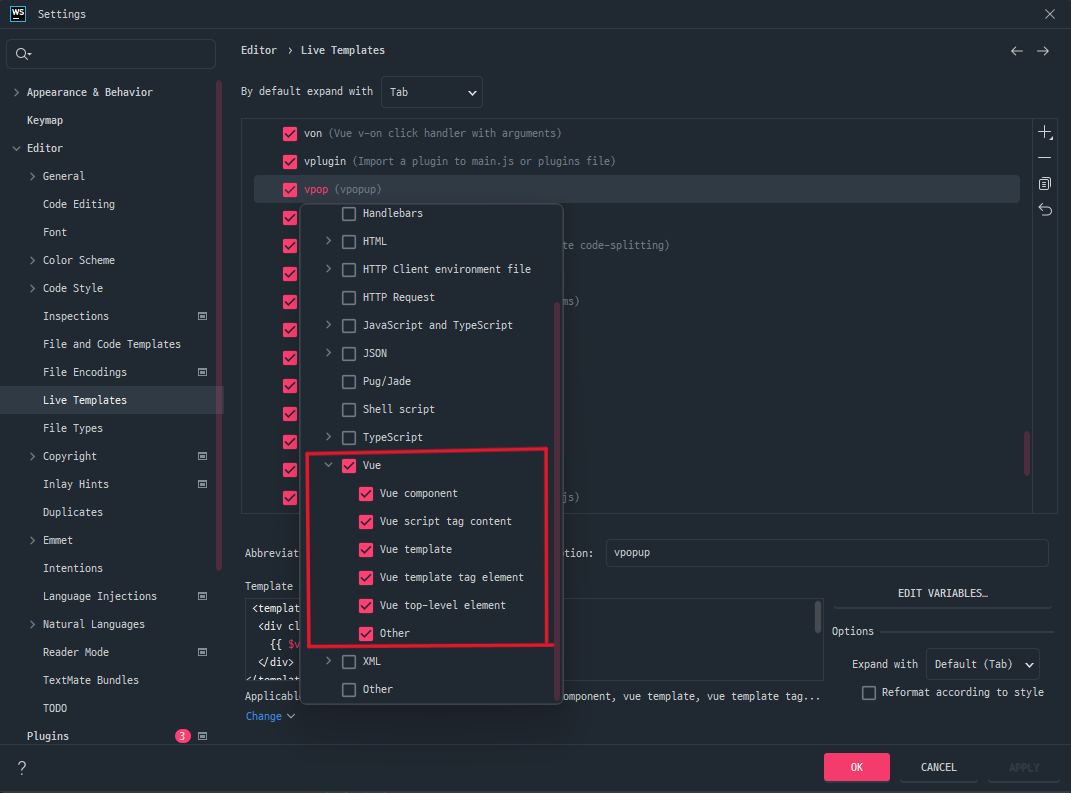This screenshot has height=793, width=1071.
Task: Expand Appearance & Behavior settings section
Action: [x=16, y=92]
